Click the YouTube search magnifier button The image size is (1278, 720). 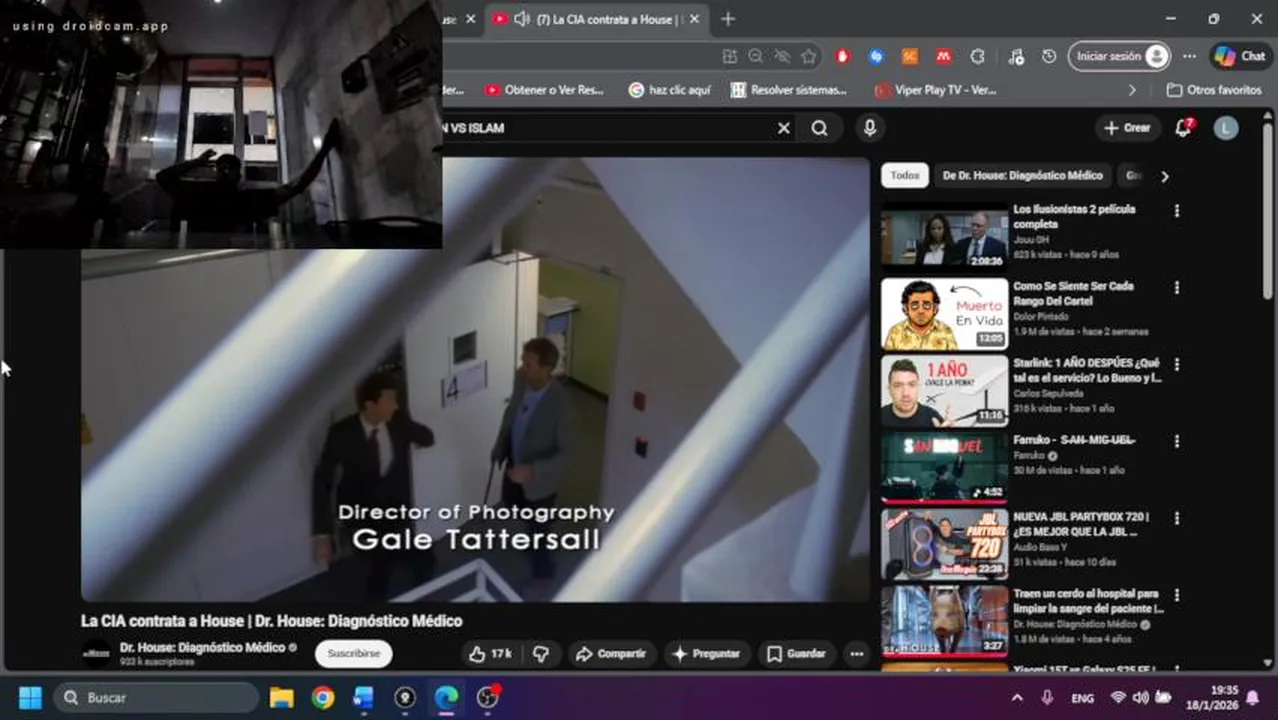(x=820, y=128)
